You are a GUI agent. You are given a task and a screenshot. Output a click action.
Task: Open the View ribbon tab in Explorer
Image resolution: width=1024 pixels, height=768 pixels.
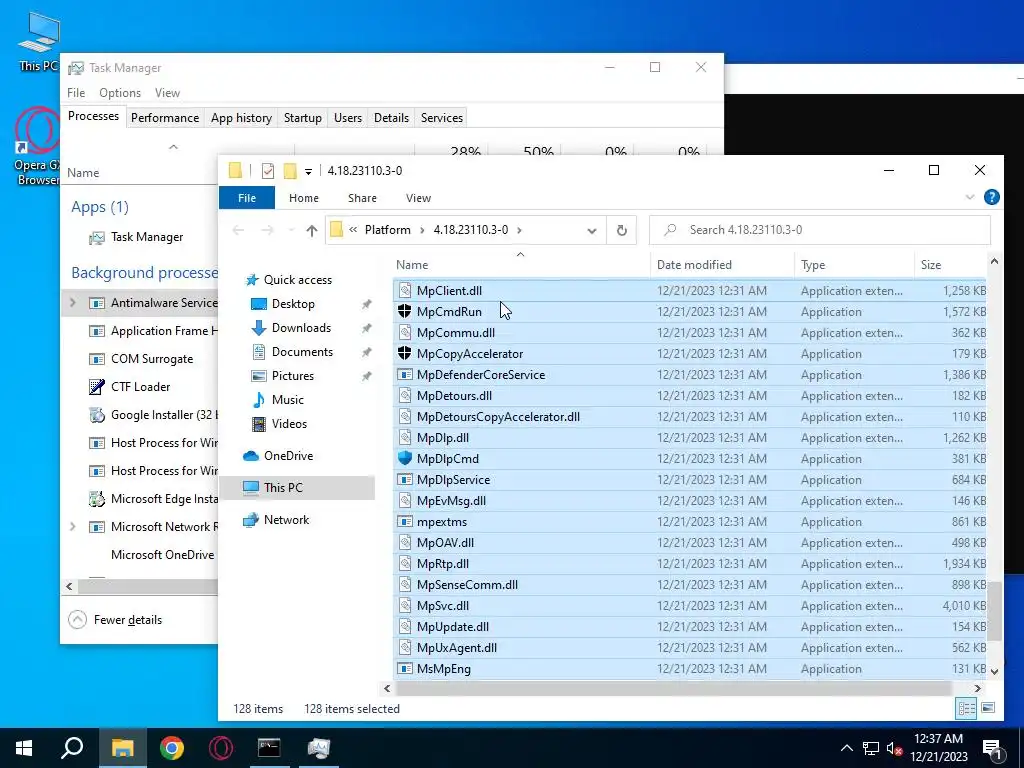pos(418,198)
